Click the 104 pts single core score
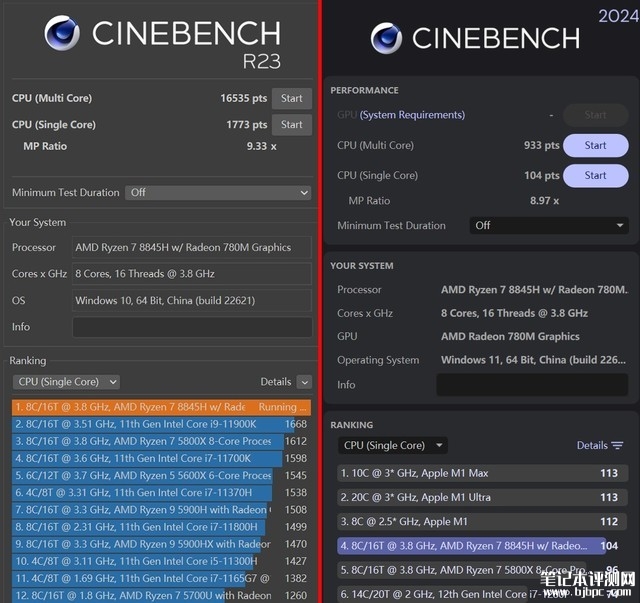This screenshot has width=640, height=603. [542, 176]
